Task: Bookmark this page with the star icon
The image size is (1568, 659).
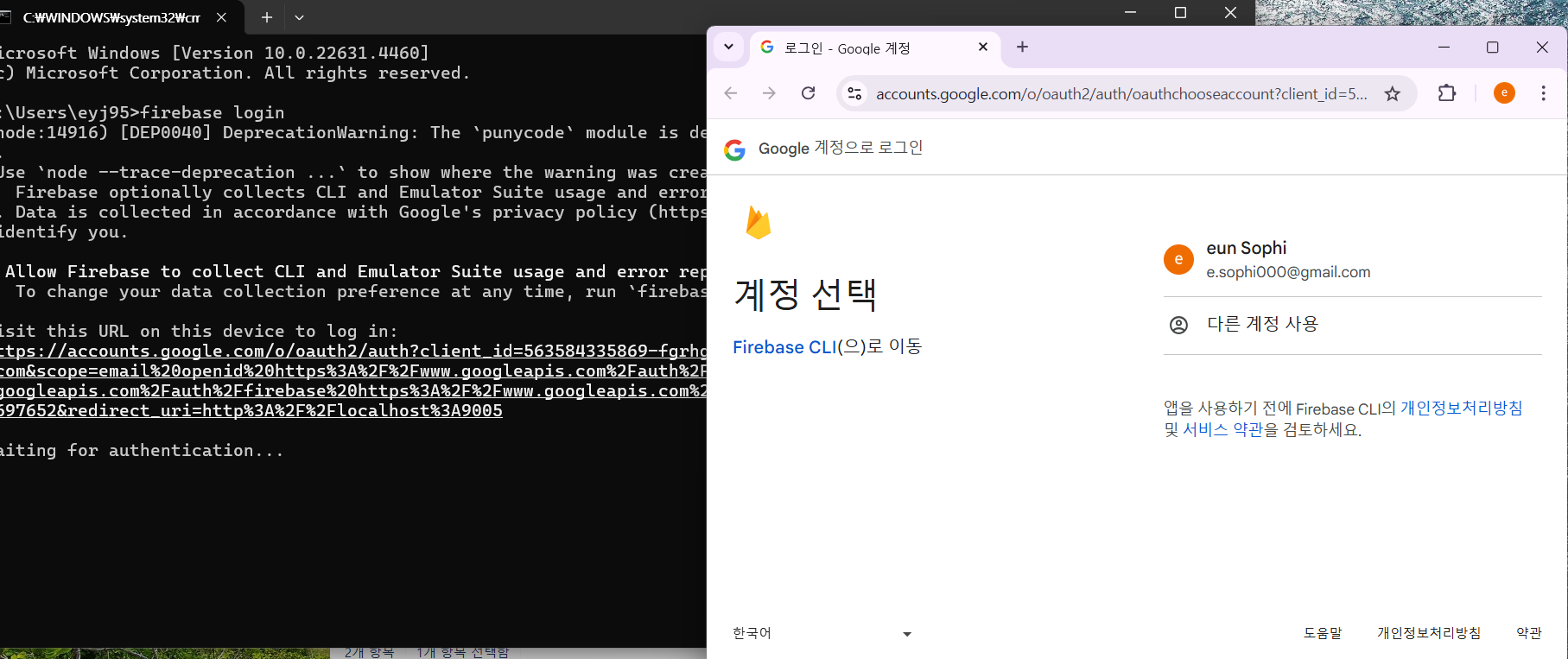Action: click(x=1392, y=93)
